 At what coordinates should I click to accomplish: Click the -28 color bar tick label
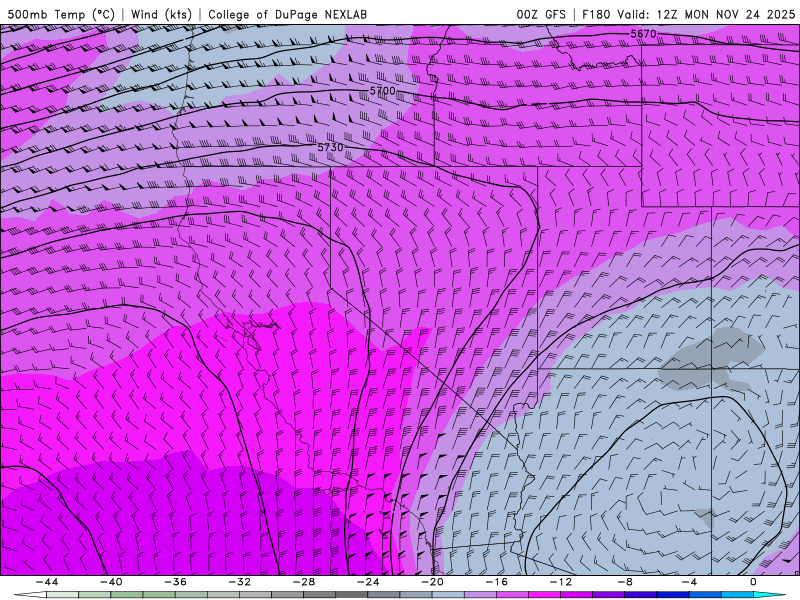pyautogui.click(x=304, y=582)
